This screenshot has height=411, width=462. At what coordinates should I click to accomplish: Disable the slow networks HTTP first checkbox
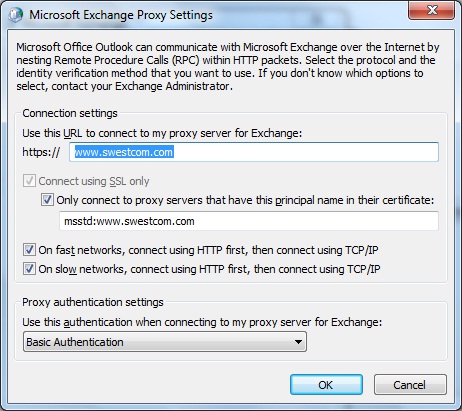29,269
